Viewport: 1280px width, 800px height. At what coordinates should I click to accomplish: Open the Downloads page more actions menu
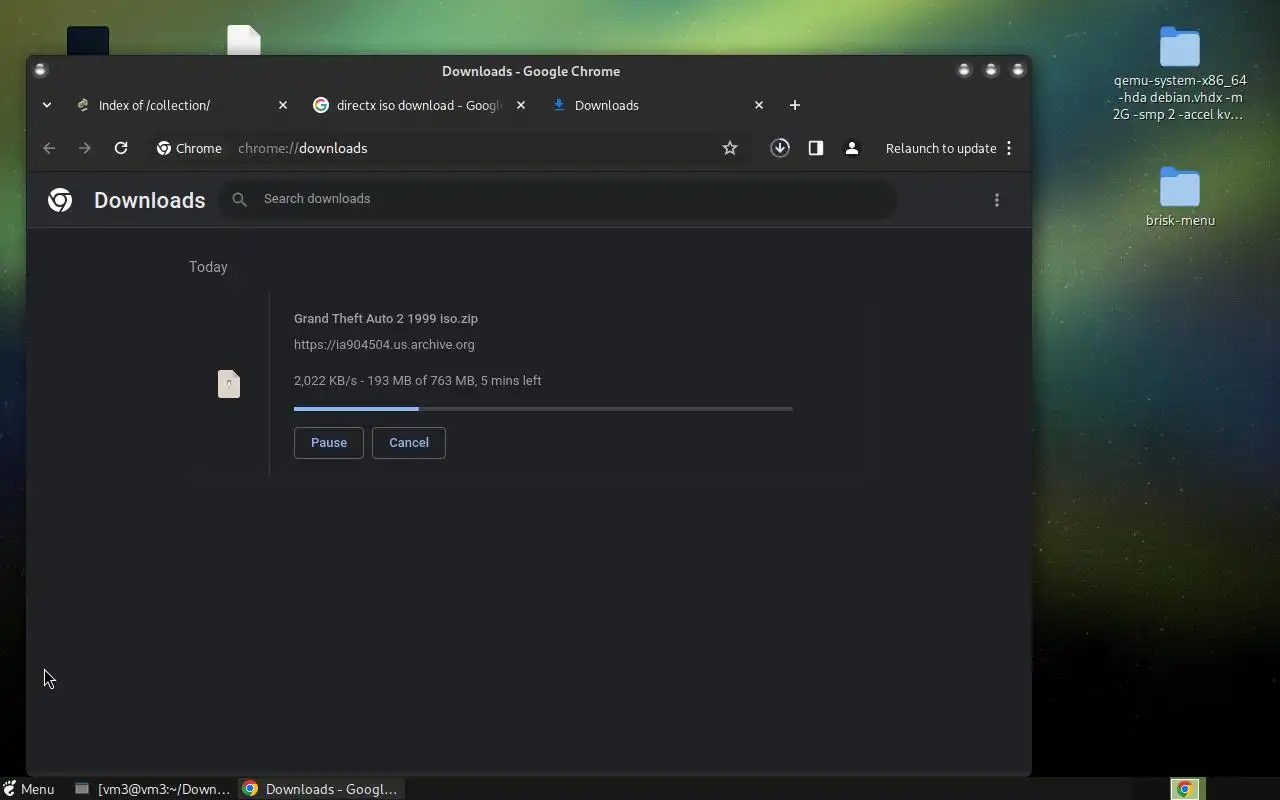pos(997,200)
